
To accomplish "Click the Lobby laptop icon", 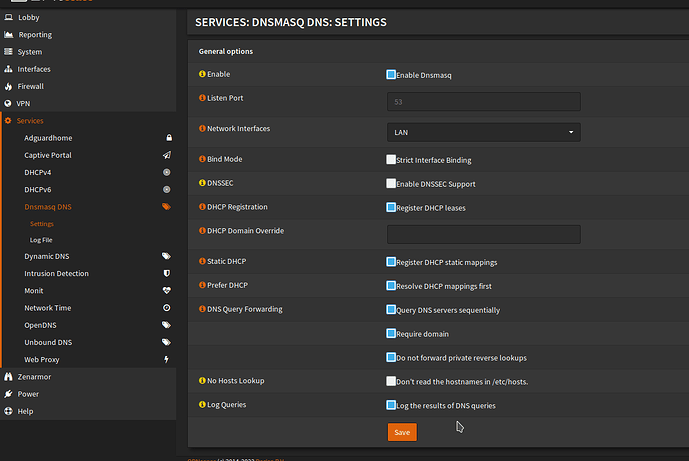I will click(8, 17).
